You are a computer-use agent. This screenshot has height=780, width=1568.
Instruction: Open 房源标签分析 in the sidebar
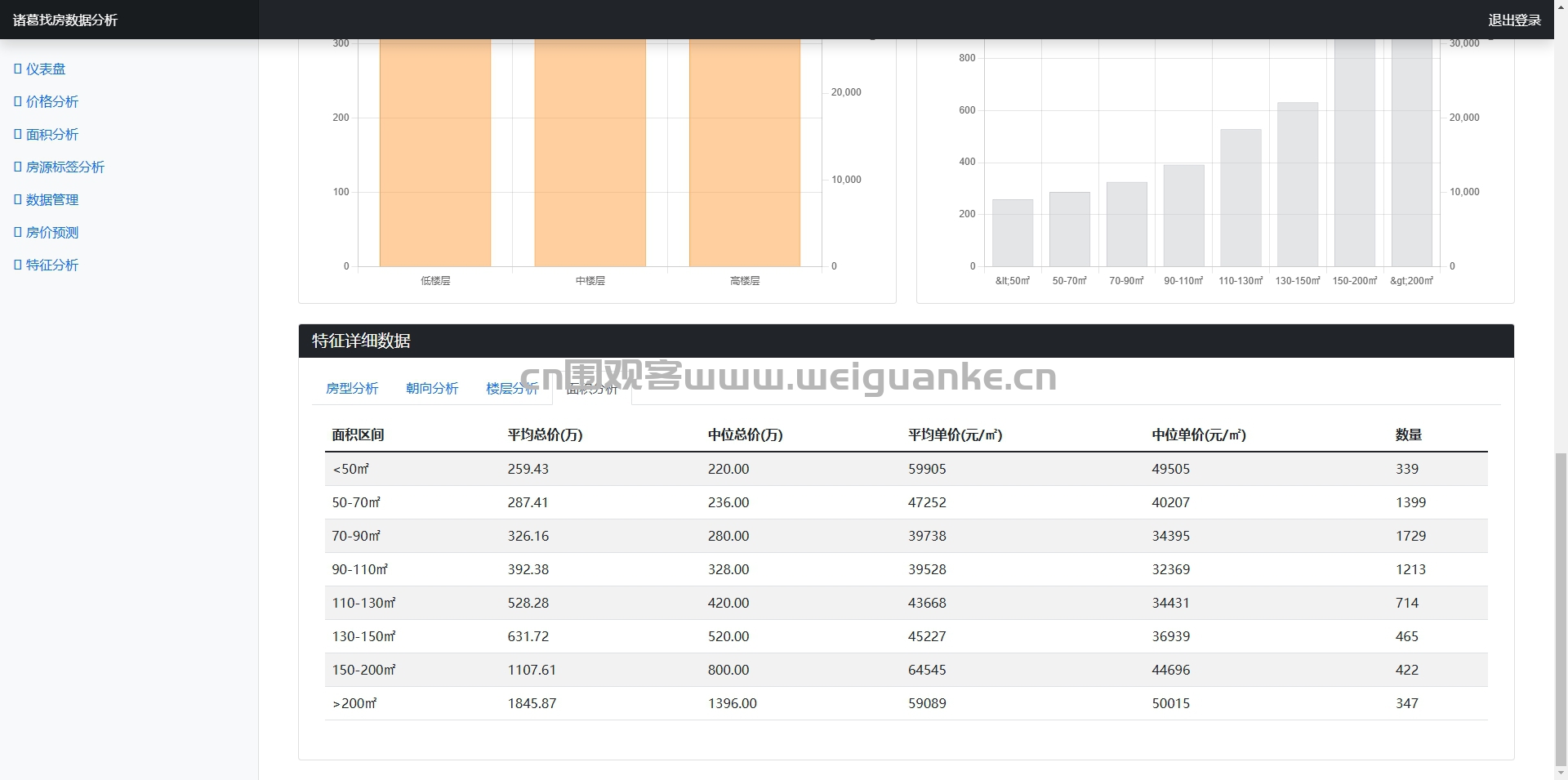(59, 167)
